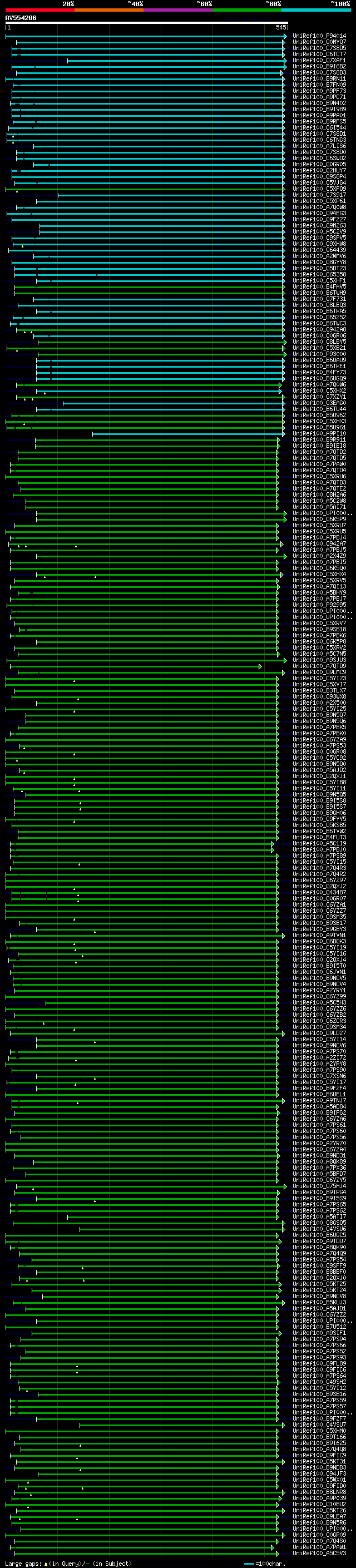The height and width of the screenshot is (1568, 356).
Task: Click the cyan alignment bar for UniRef100_Q7XAF1
Action: pos(176,60)
